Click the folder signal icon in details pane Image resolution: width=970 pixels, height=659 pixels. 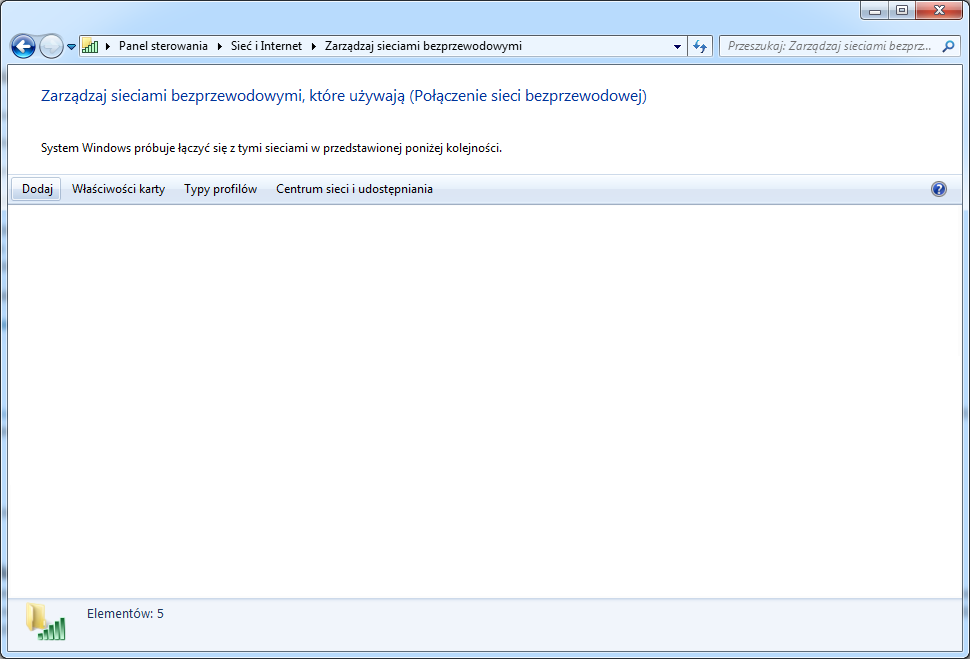(x=45, y=621)
